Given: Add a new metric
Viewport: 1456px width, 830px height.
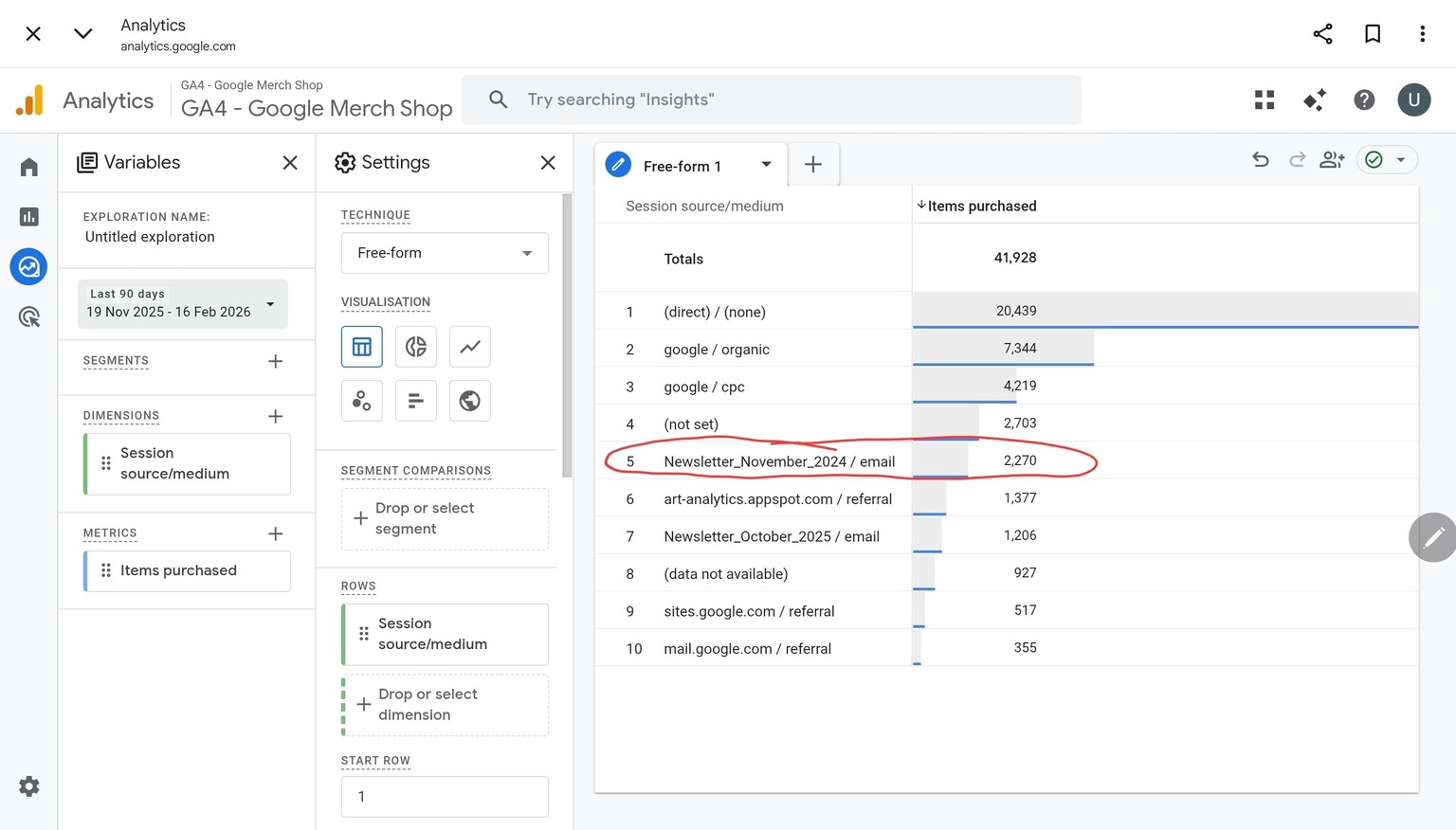Looking at the screenshot, I should pos(276,533).
